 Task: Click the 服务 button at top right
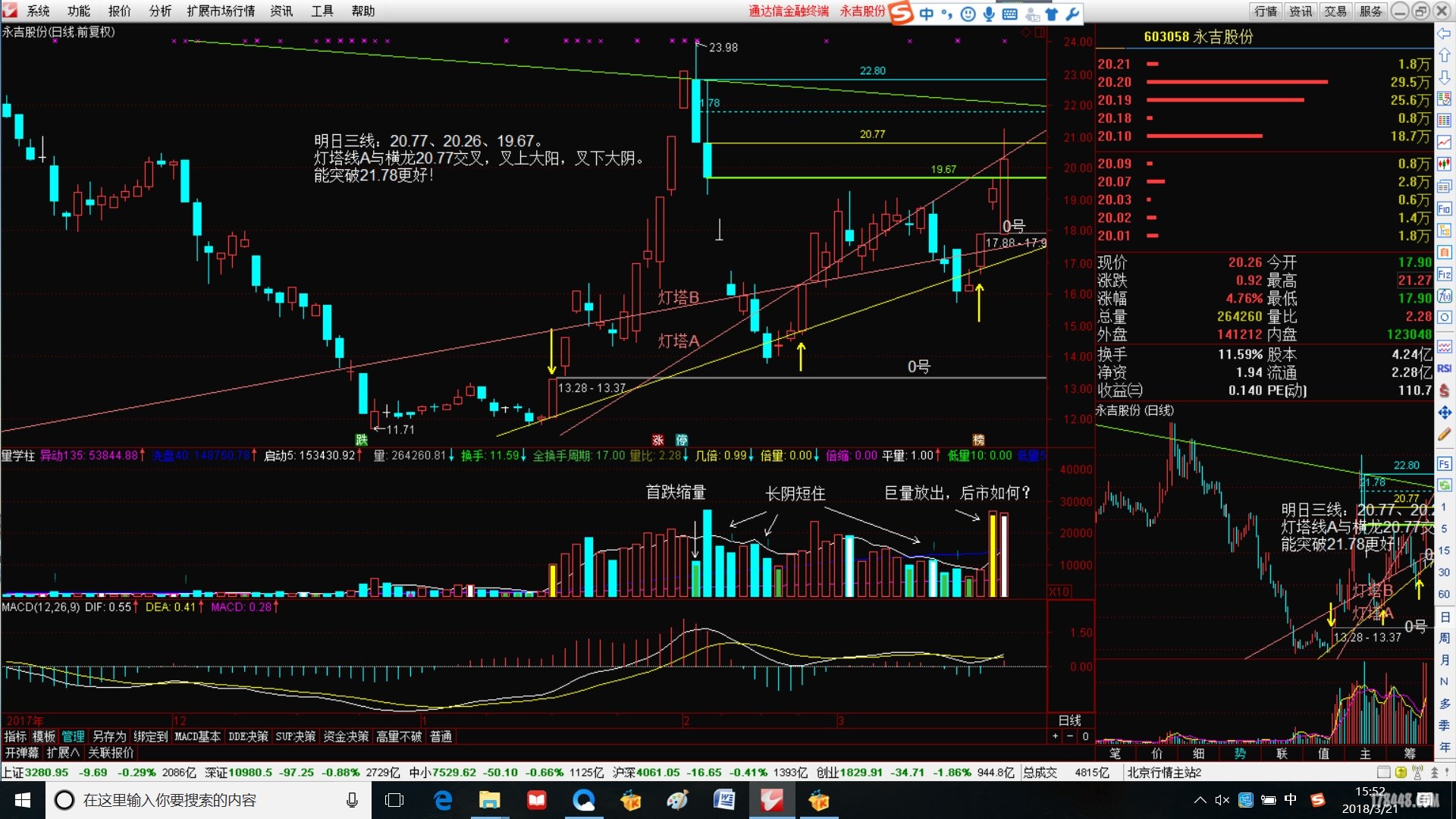coord(1370,11)
